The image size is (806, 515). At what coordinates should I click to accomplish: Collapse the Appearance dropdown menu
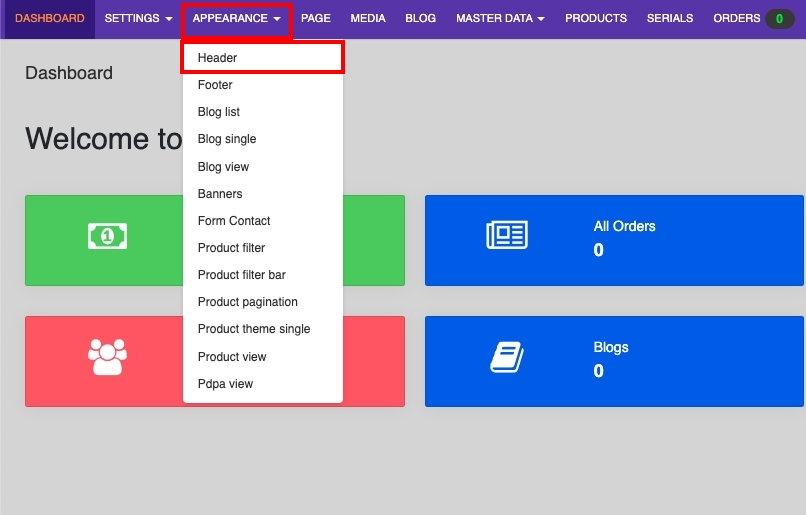pyautogui.click(x=236, y=19)
